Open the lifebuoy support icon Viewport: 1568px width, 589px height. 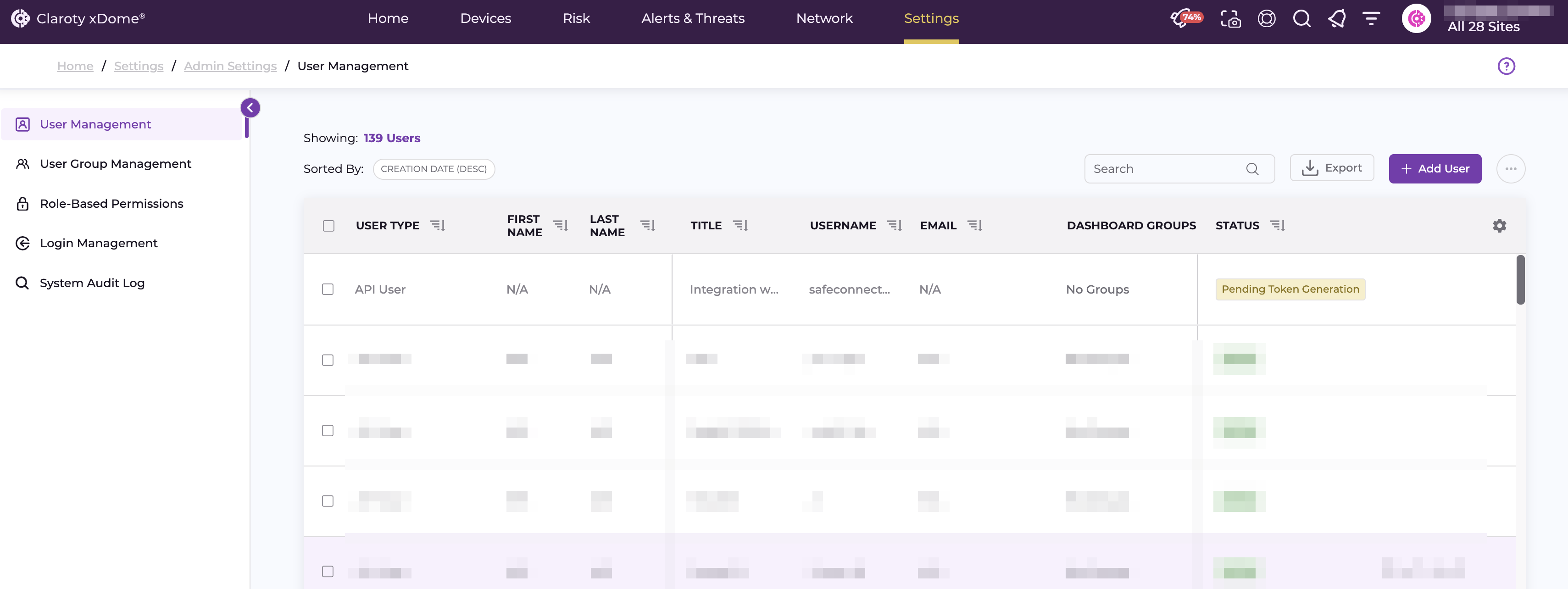[x=1267, y=19]
